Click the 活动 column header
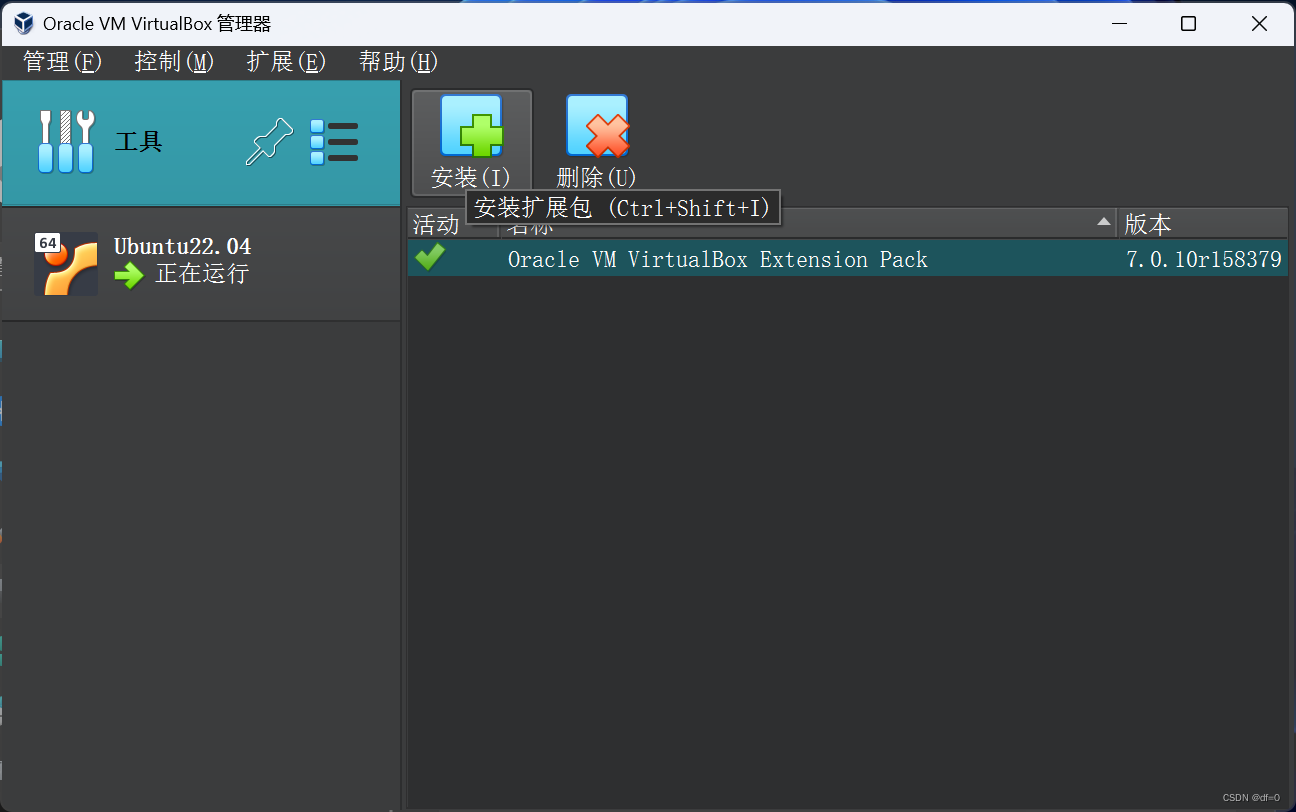The width and height of the screenshot is (1296, 812). 434,223
